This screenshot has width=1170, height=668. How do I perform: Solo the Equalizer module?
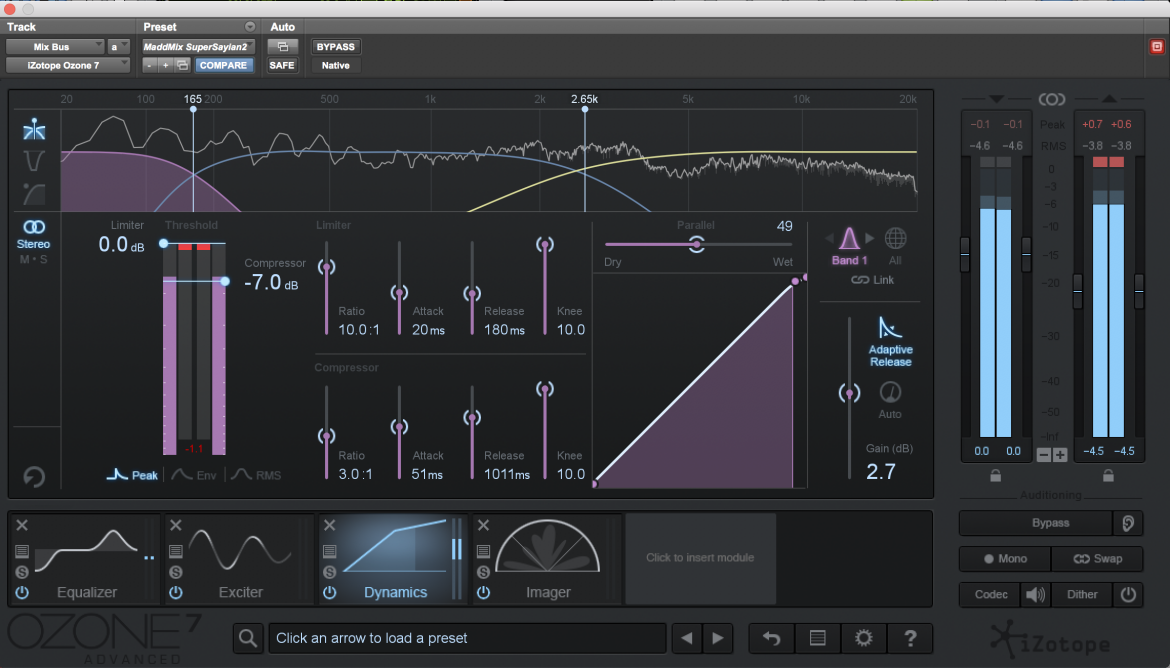click(22, 572)
